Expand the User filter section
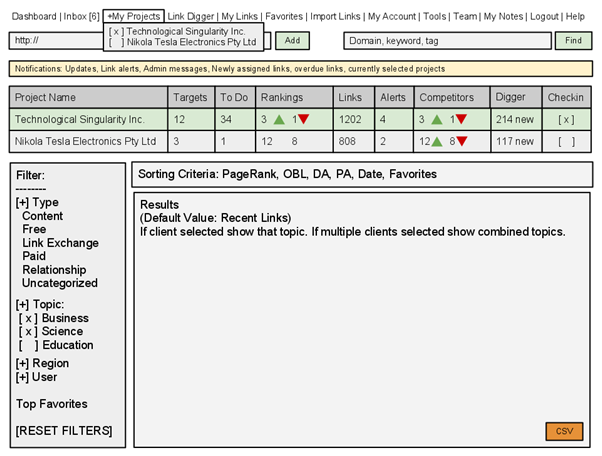Viewport: 602px width, 456px height. pos(22,377)
